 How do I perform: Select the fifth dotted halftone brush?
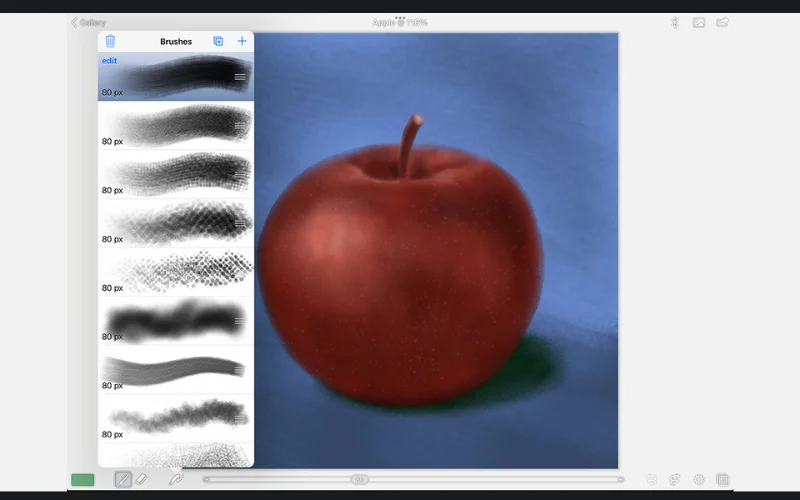(176, 272)
